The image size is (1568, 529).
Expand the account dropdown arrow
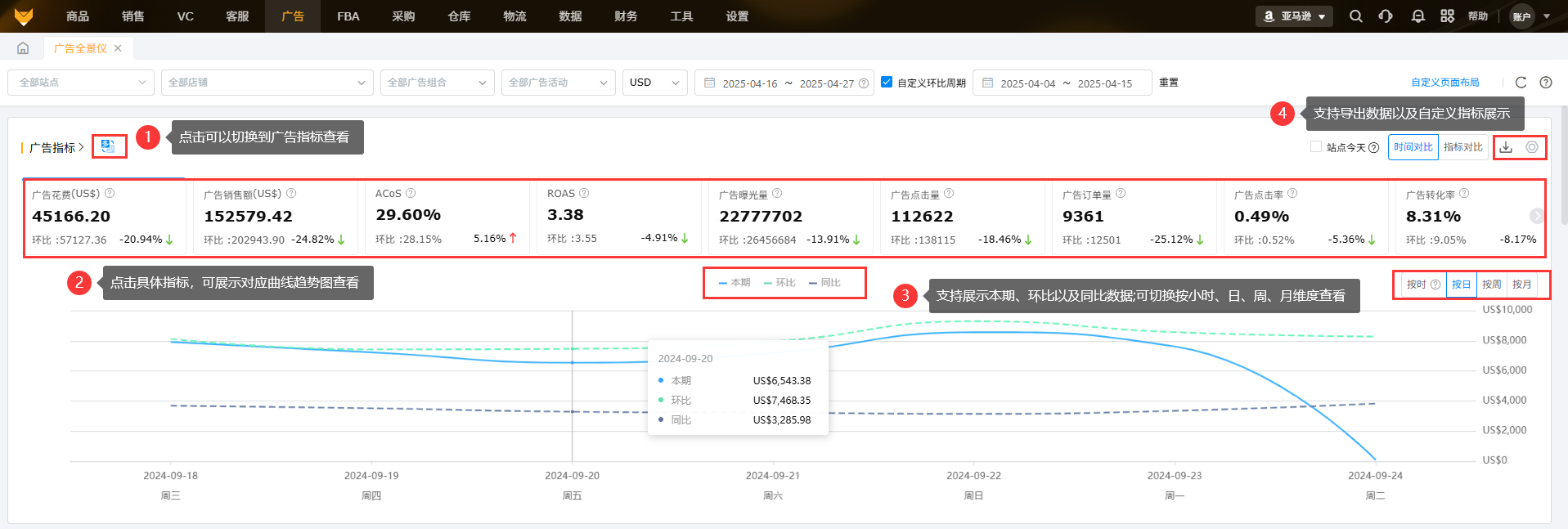click(1547, 16)
